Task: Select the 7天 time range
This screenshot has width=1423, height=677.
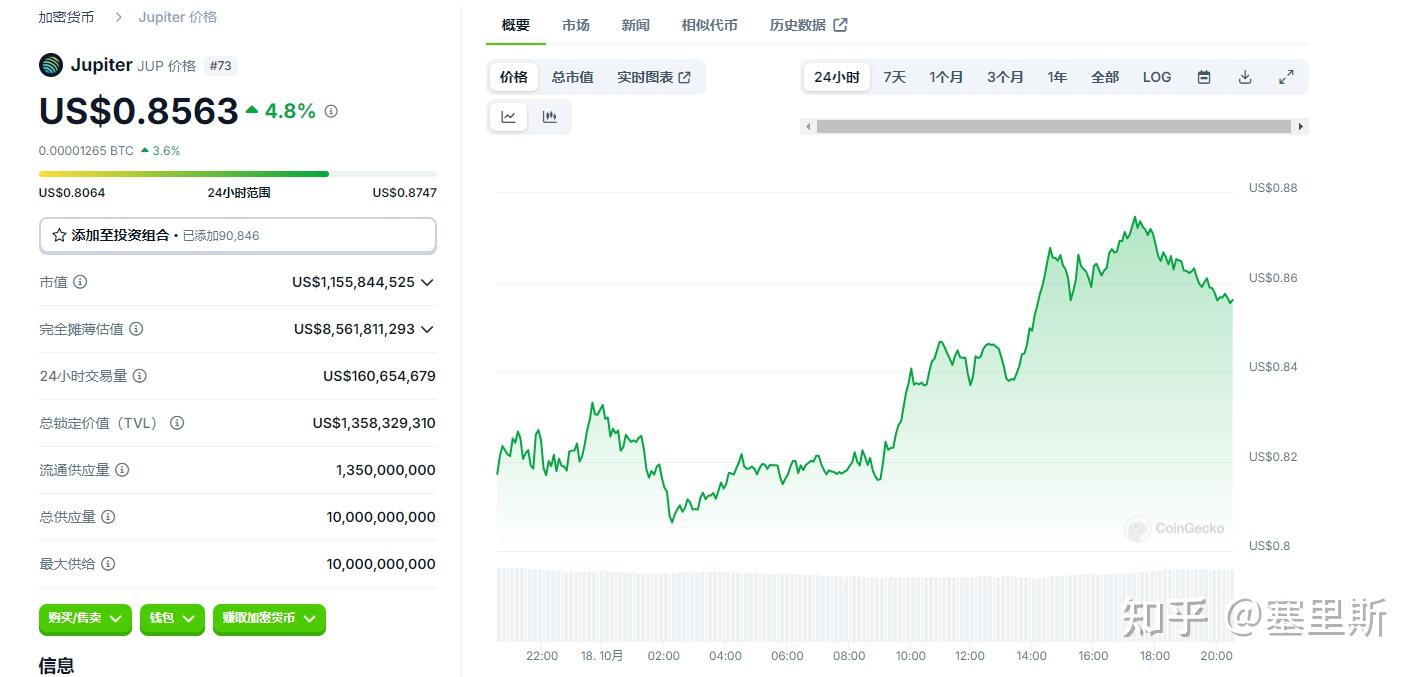Action: 893,76
